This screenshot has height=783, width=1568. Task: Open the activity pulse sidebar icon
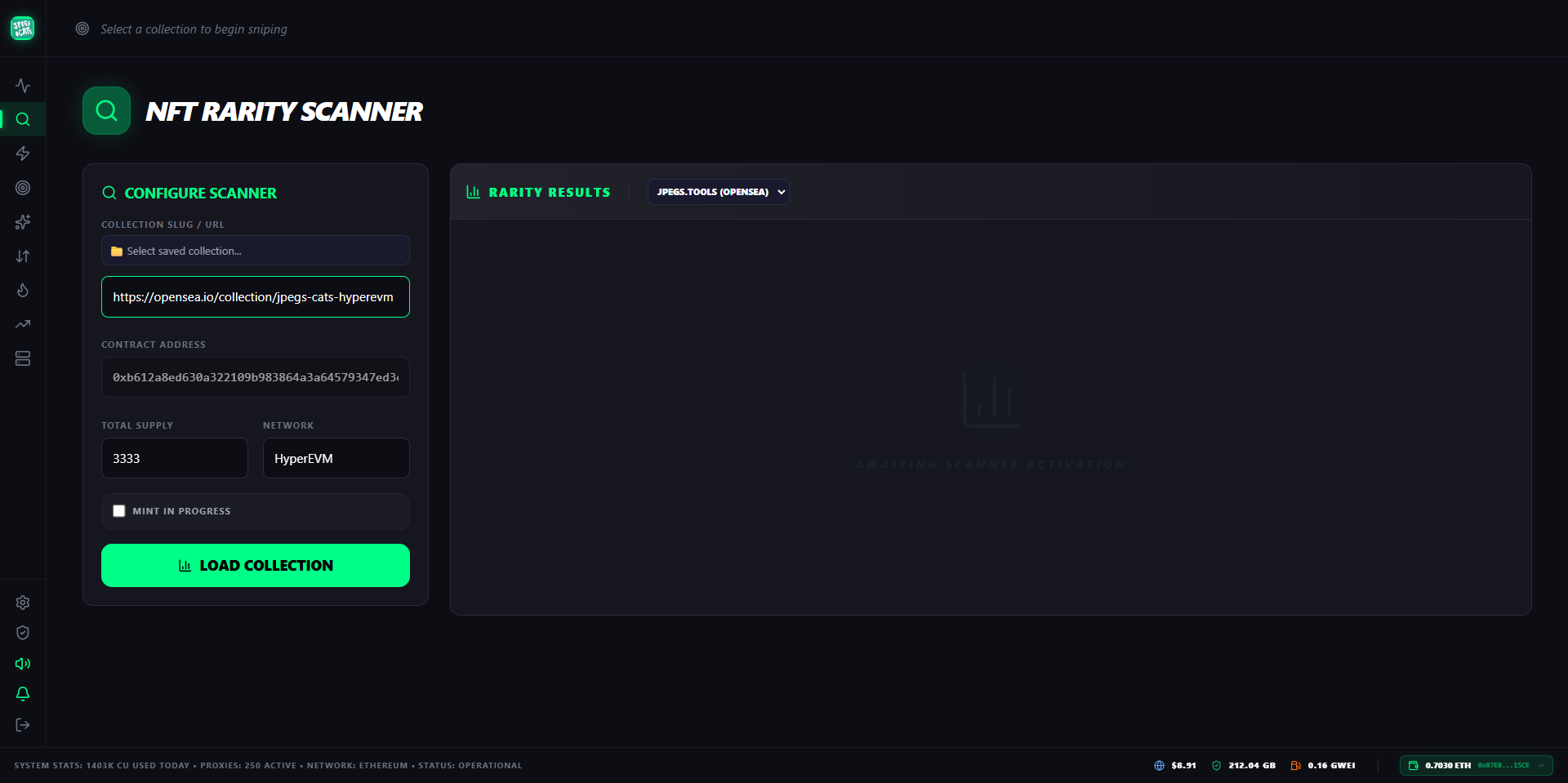[23, 86]
